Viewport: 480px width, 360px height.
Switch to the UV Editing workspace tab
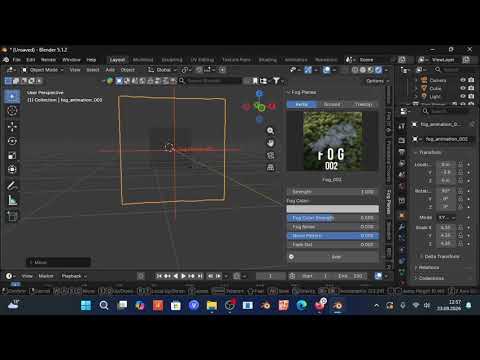202,60
